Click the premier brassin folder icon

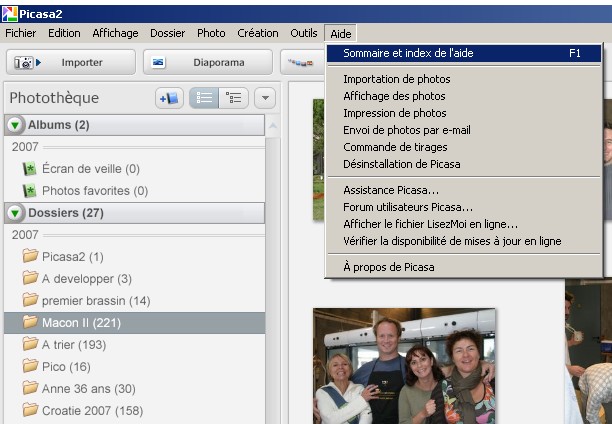point(30,300)
